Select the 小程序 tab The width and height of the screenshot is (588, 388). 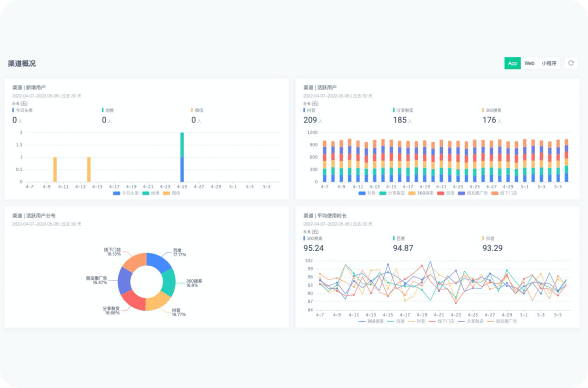click(x=549, y=63)
